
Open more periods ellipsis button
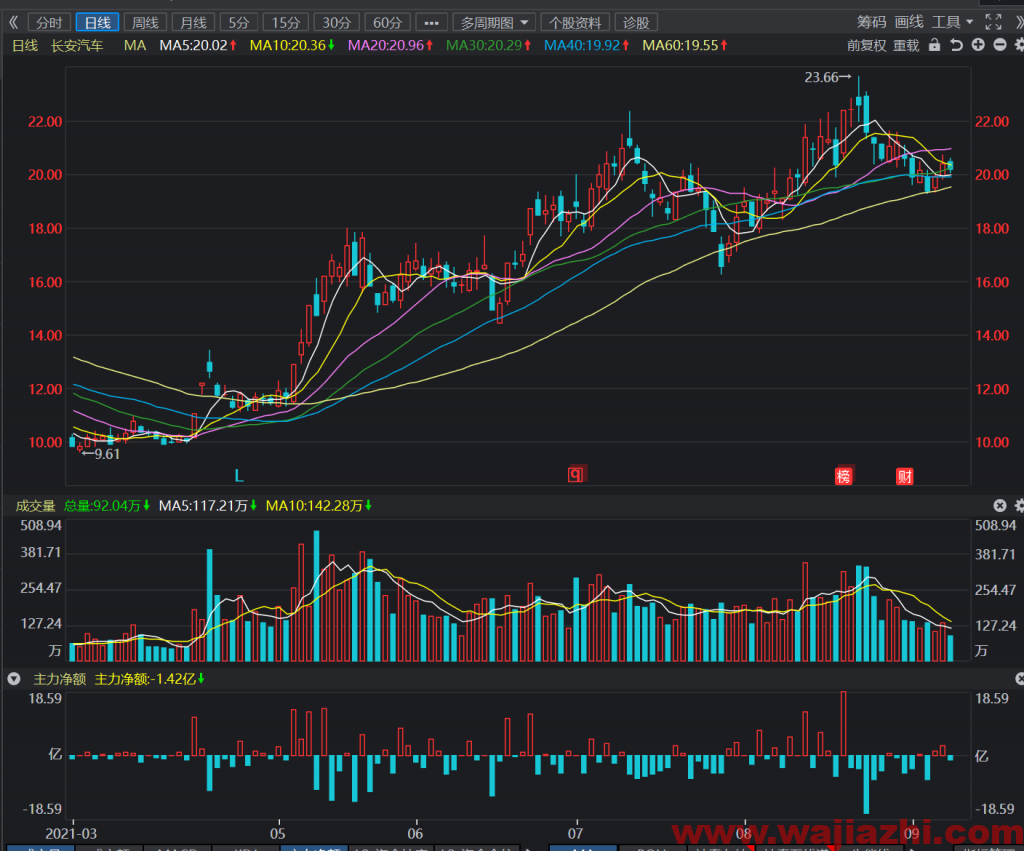pyautogui.click(x=431, y=23)
